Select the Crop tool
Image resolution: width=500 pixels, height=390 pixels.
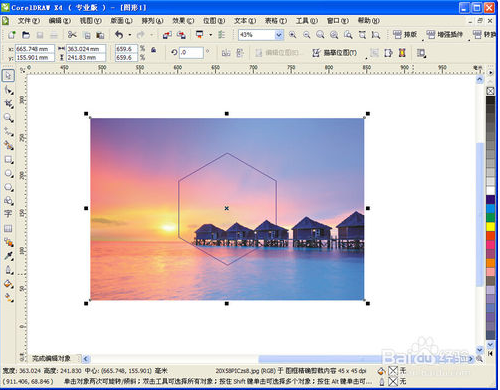[8, 104]
